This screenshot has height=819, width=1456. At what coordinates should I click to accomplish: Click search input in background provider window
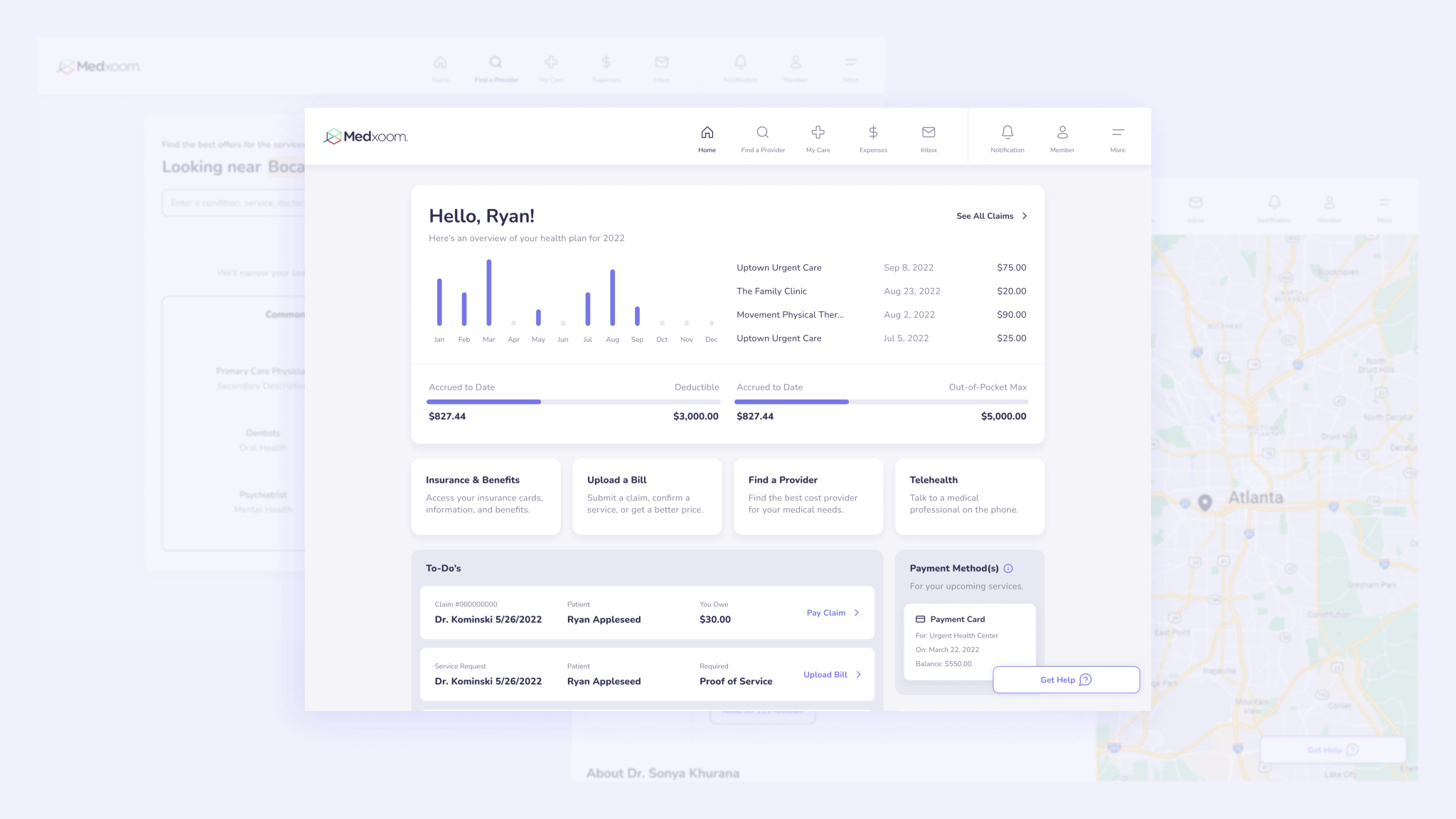[x=235, y=203]
